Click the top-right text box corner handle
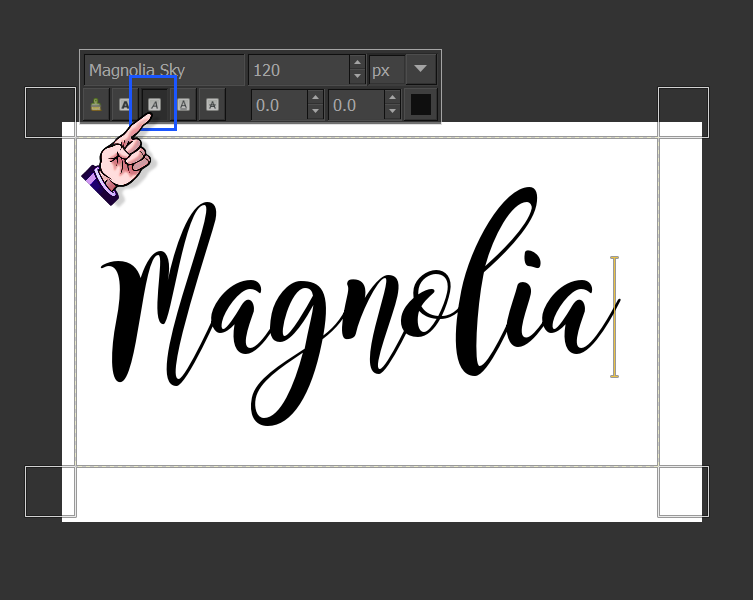 pos(683,112)
